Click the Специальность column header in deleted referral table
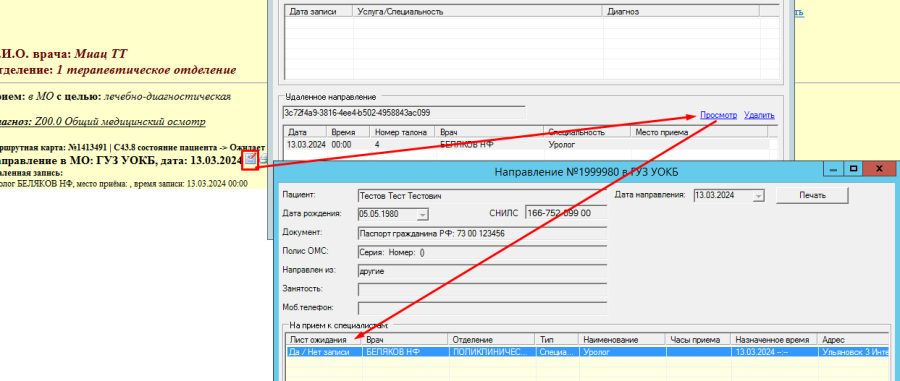The image size is (900, 381). (587, 132)
